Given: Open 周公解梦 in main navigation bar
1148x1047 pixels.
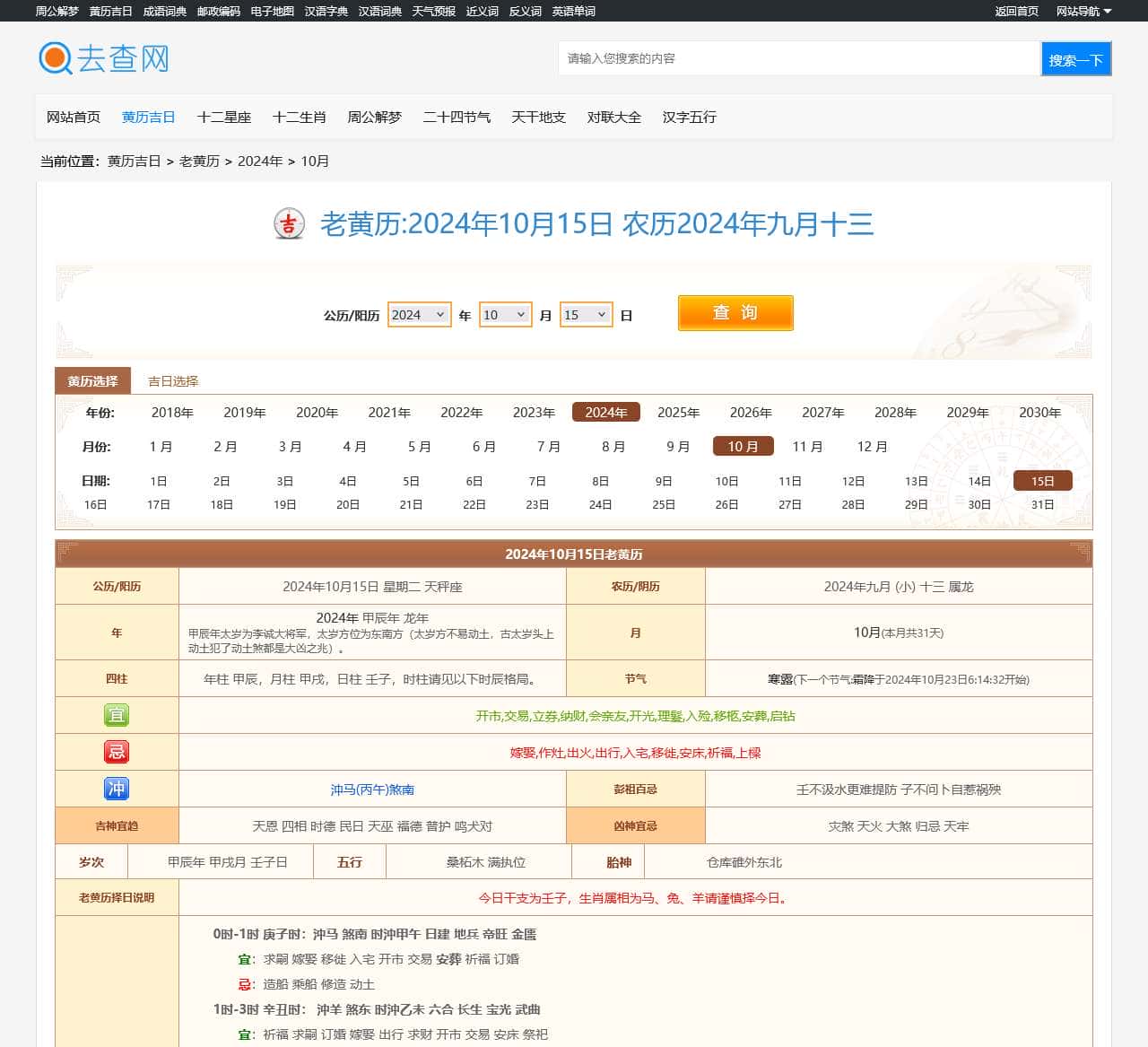Looking at the screenshot, I should point(375,117).
